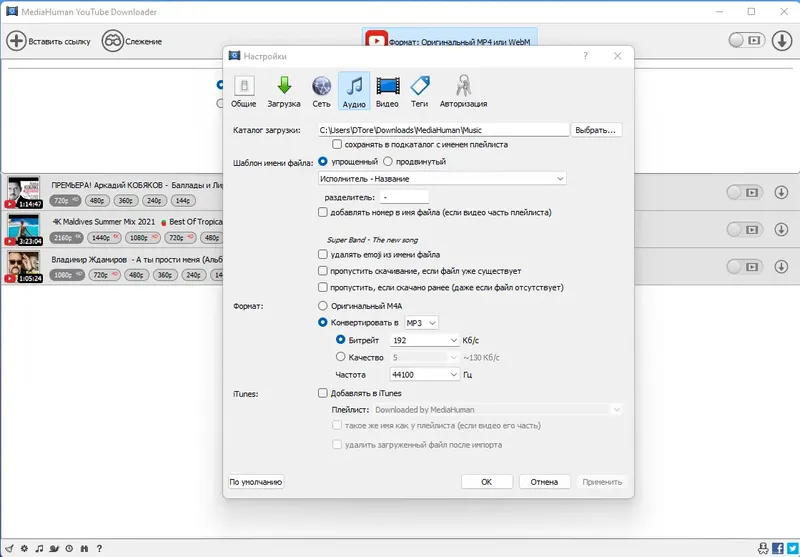Open the MP3 conversion format dropdown
The height and width of the screenshot is (557, 800).
tap(421, 323)
